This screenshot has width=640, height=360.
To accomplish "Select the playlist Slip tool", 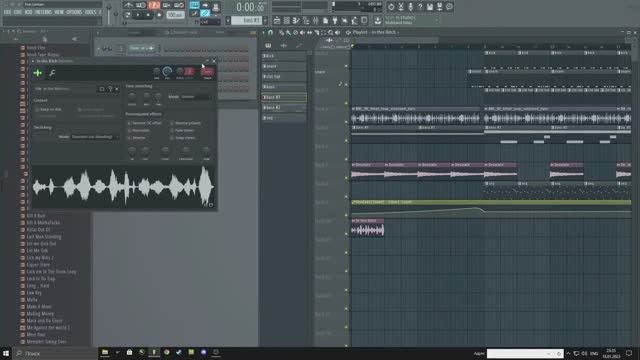I will point(309,32).
